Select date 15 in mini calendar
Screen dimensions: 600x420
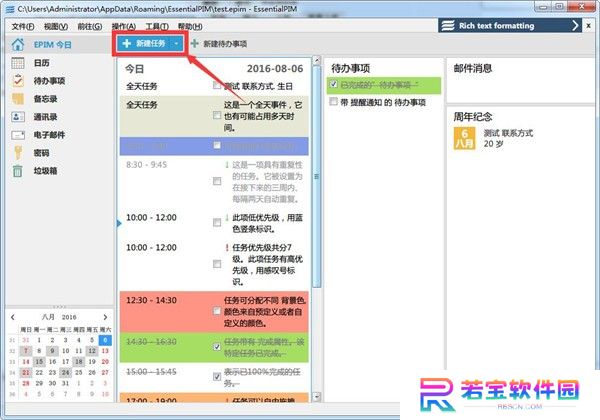pos(39,361)
